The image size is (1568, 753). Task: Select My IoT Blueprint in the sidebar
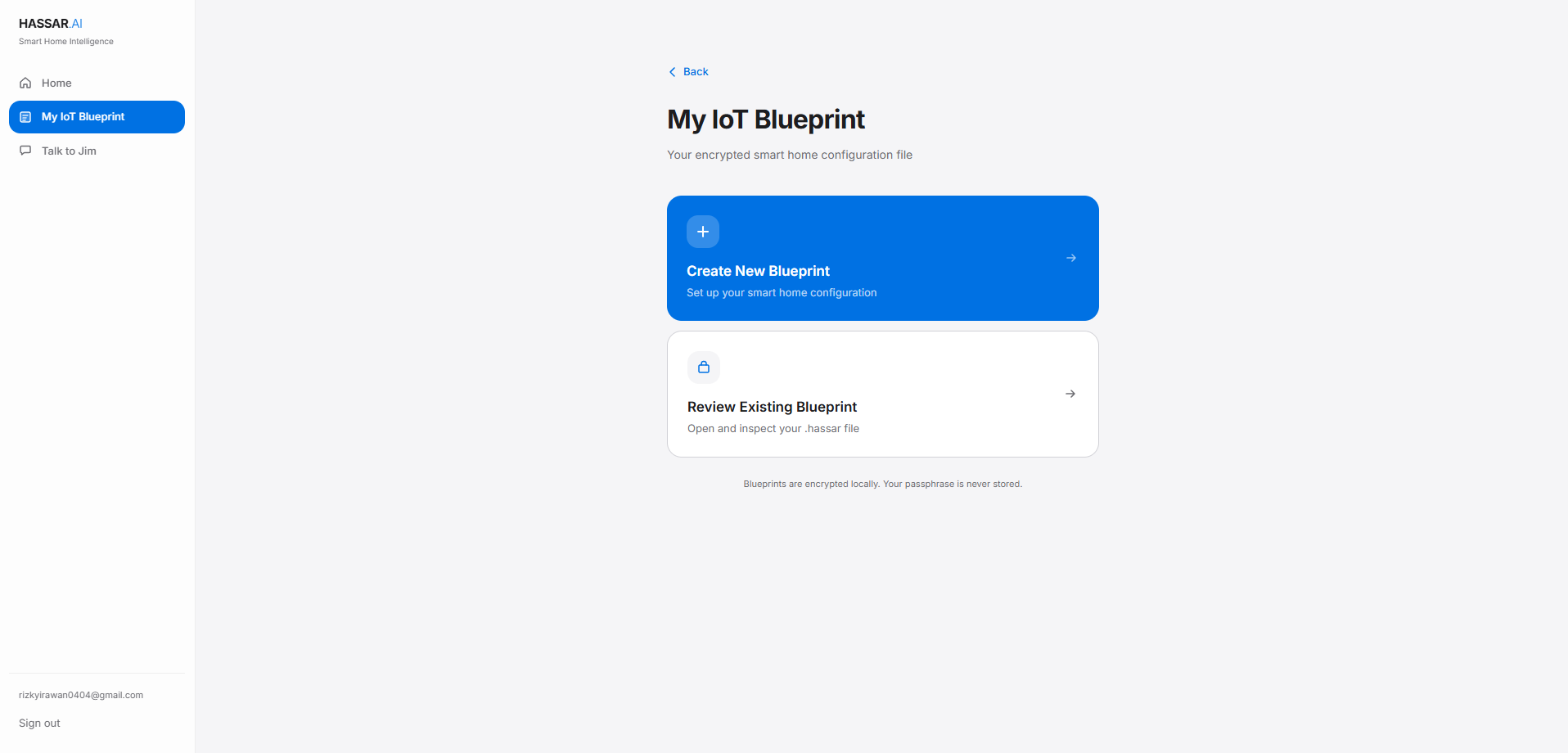point(97,117)
